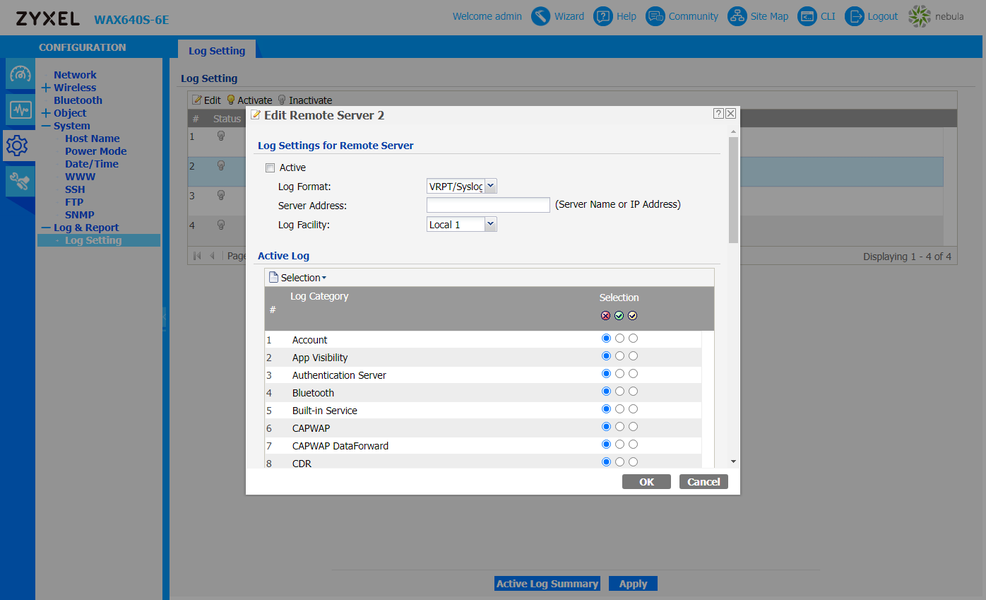Select middle radio button for Account log
The image size is (986, 600).
click(x=619, y=338)
